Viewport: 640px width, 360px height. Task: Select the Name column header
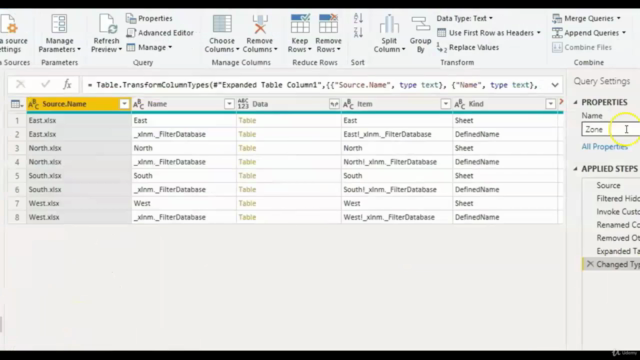click(183, 104)
